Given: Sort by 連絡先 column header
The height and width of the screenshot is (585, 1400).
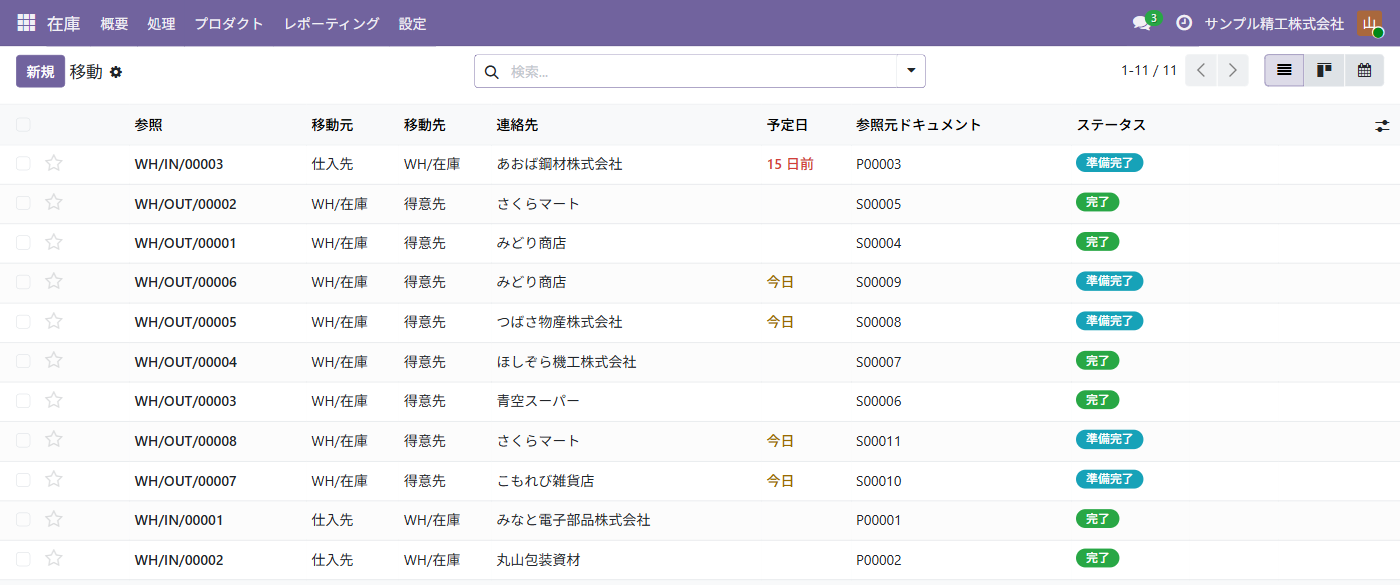Looking at the screenshot, I should (x=517, y=125).
